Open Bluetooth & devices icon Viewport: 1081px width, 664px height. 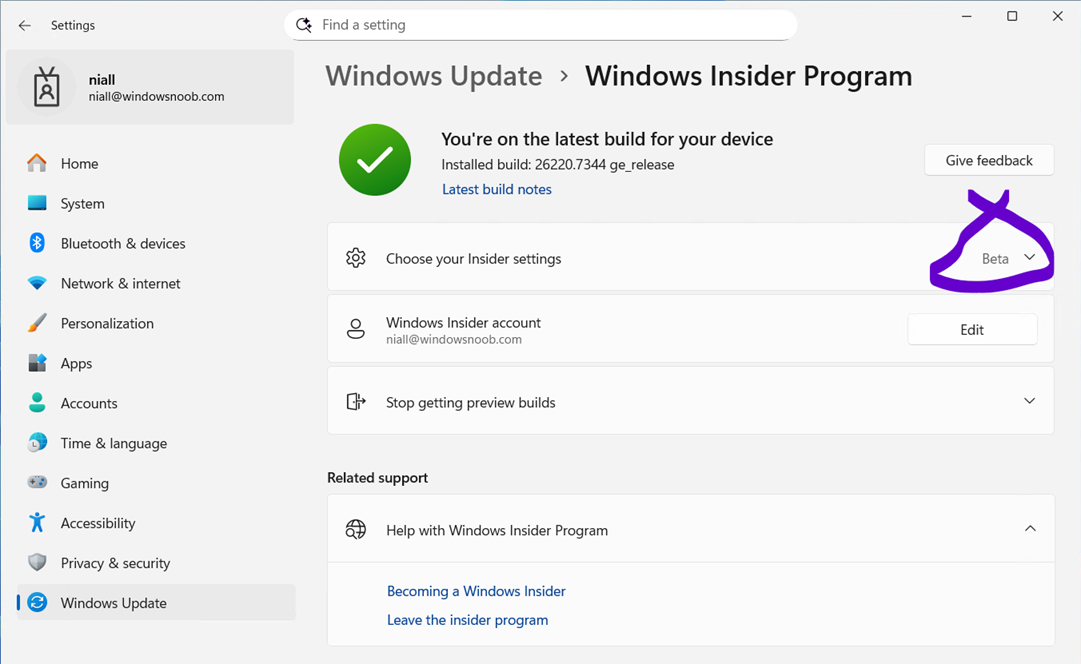tap(37, 243)
